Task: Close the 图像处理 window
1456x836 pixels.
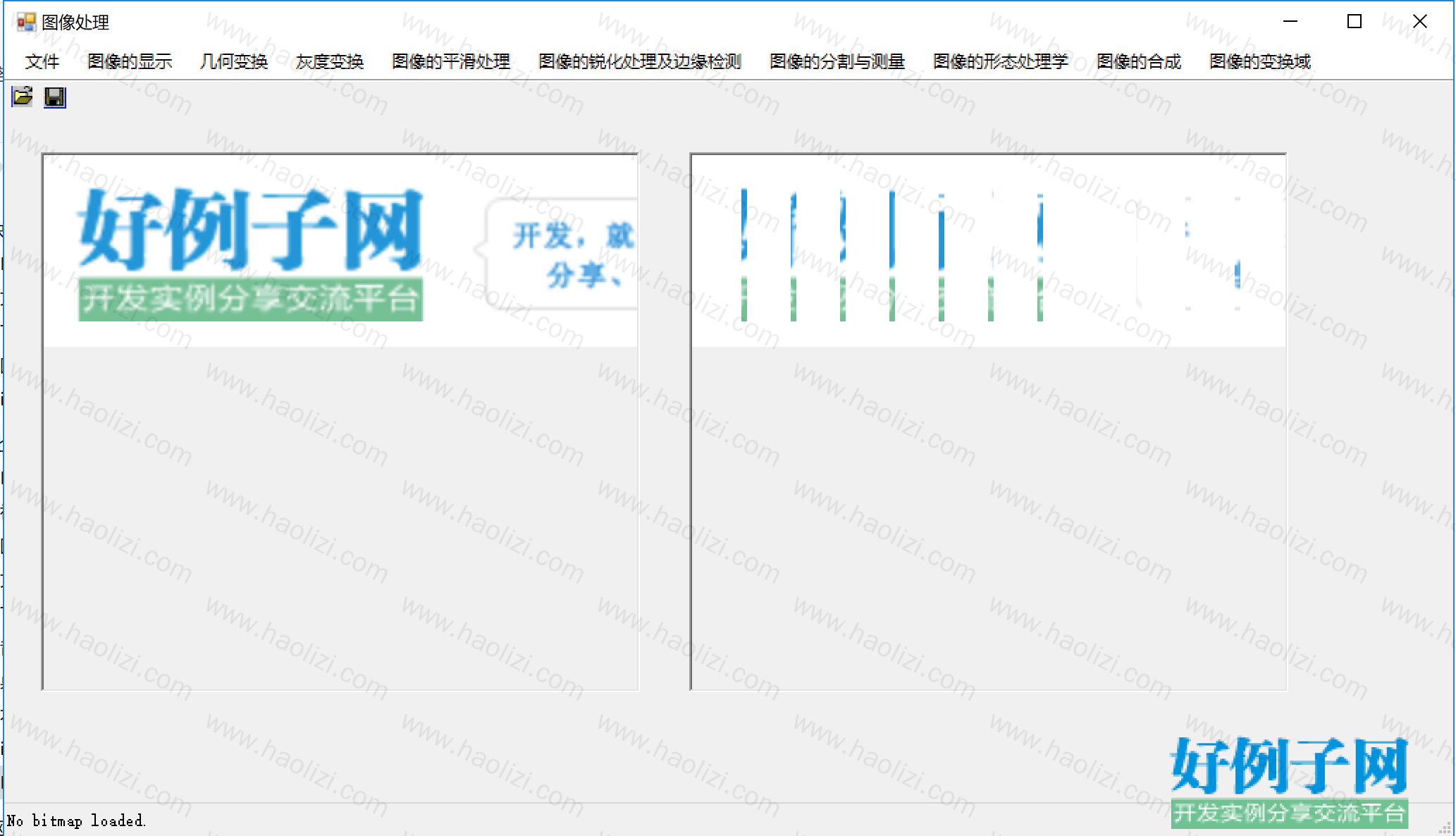Action: point(1419,22)
